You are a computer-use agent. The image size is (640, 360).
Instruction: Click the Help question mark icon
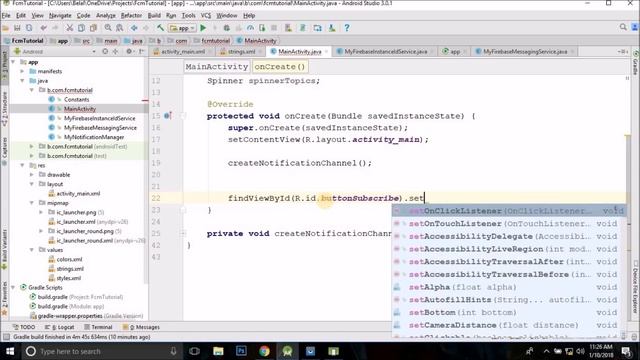(x=347, y=28)
